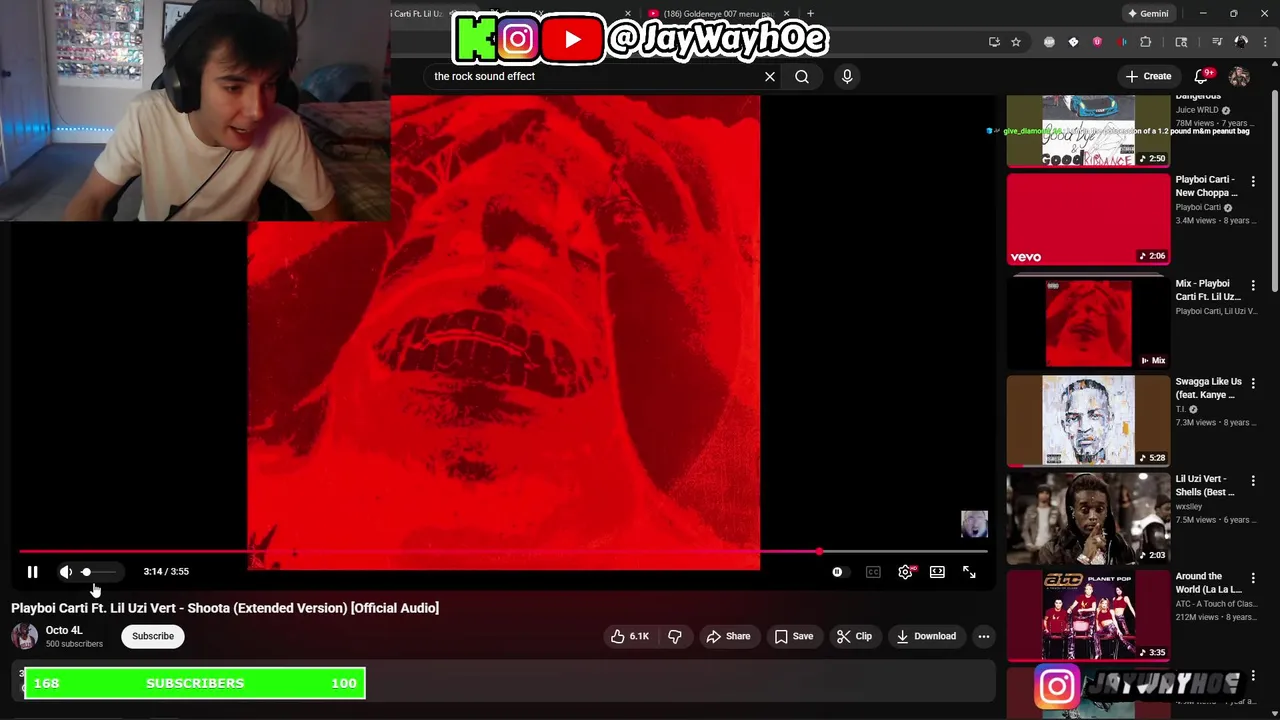Open Chrome three-dot menu
1280x720 pixels.
1265,42
